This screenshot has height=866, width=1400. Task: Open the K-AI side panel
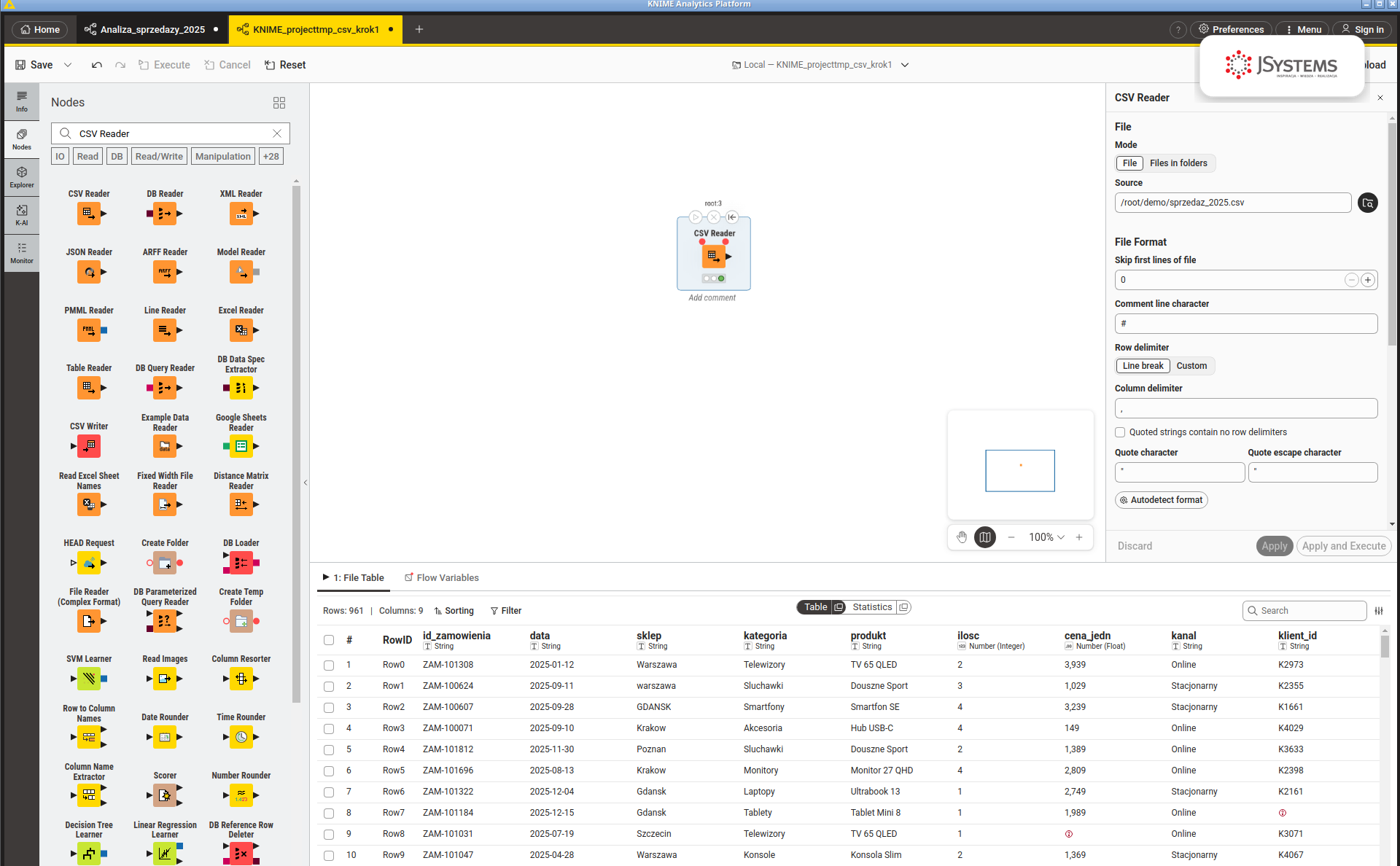[22, 215]
